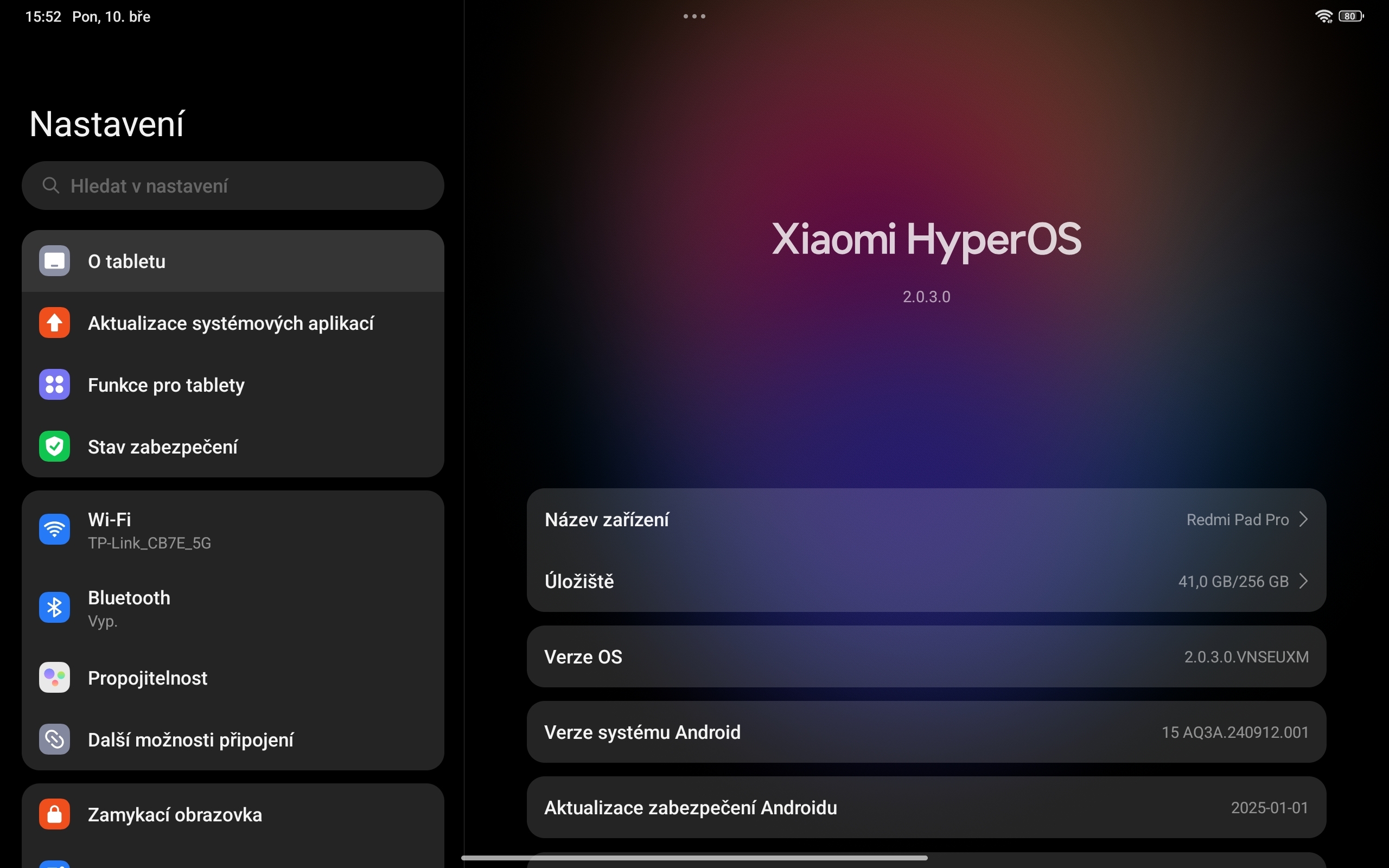The height and width of the screenshot is (868, 1389).
Task: Tap the 15 AQ3A.240912.001 Android value
Action: point(1235,732)
